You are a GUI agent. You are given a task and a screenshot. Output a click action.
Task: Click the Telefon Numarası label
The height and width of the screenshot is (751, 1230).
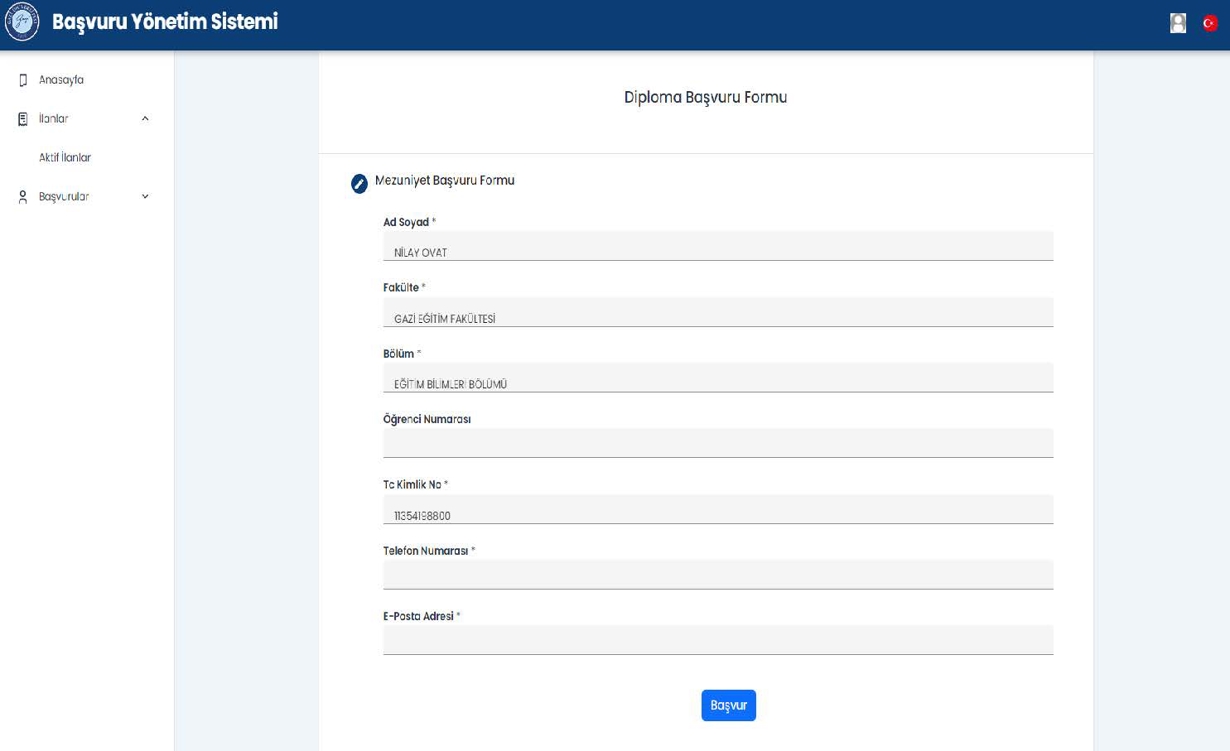coord(426,551)
